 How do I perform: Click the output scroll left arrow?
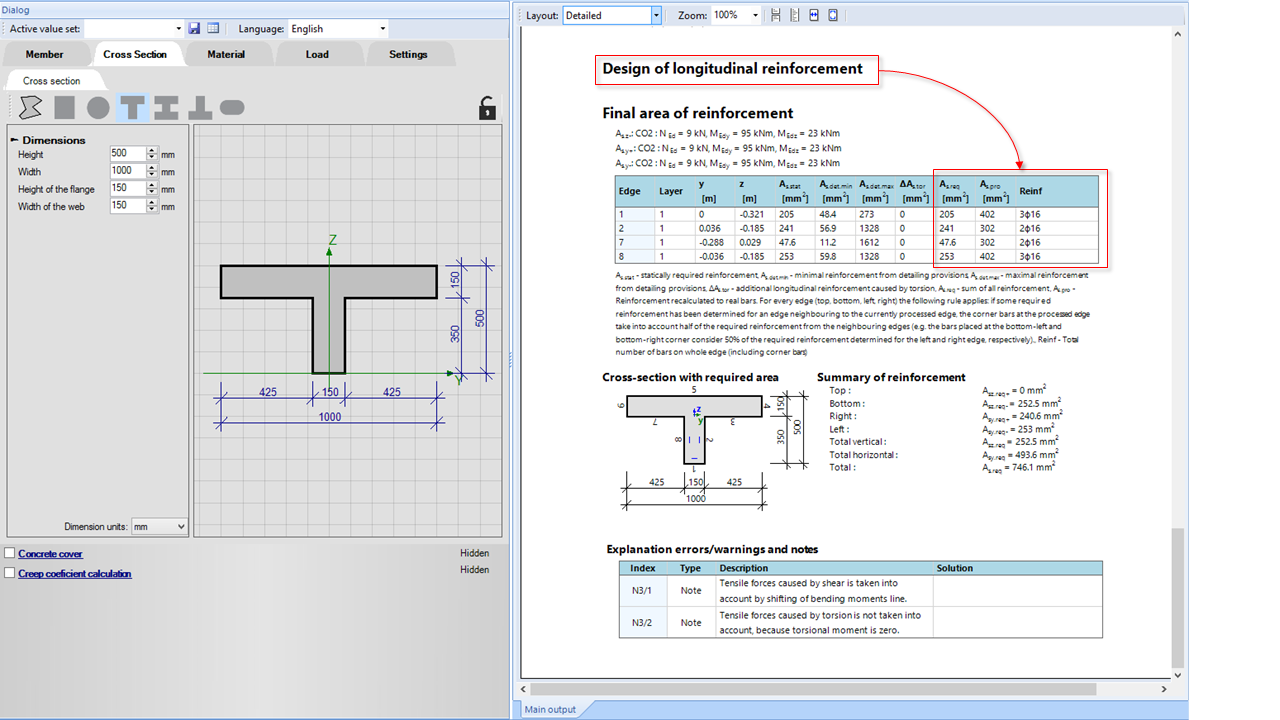tap(524, 689)
